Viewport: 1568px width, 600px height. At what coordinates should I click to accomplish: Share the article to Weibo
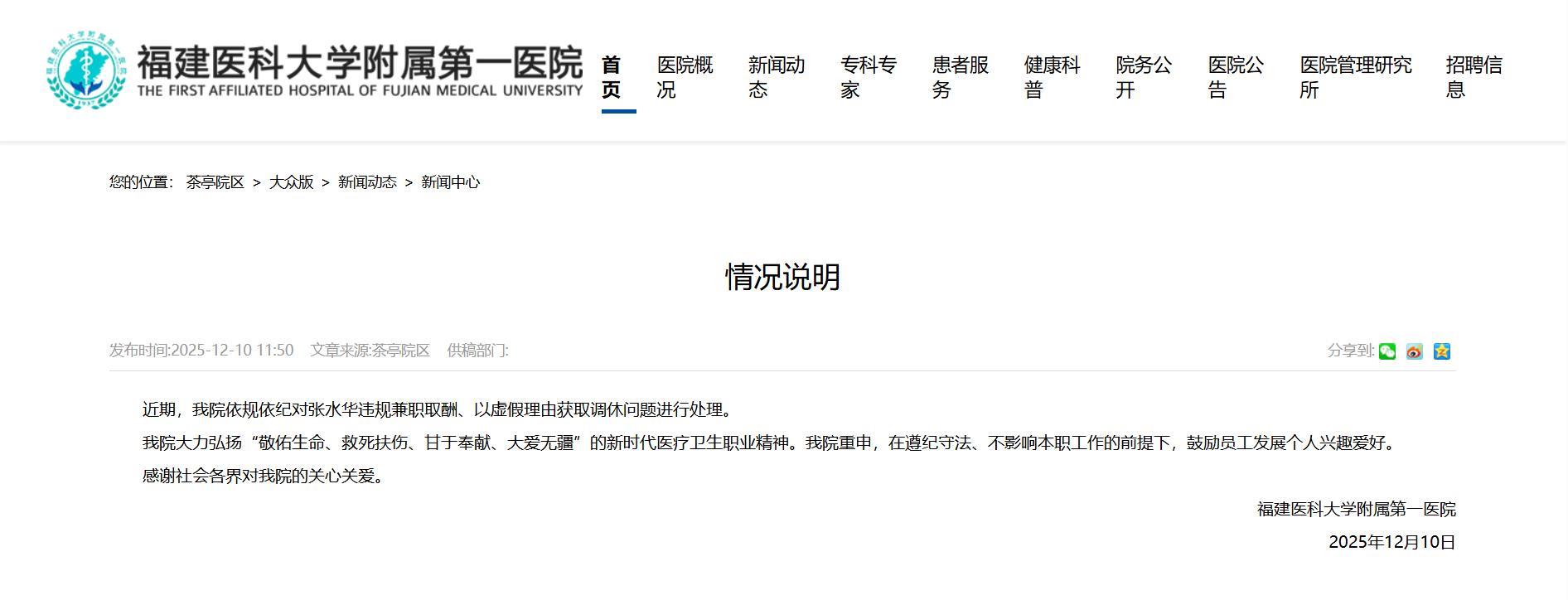(x=1415, y=351)
